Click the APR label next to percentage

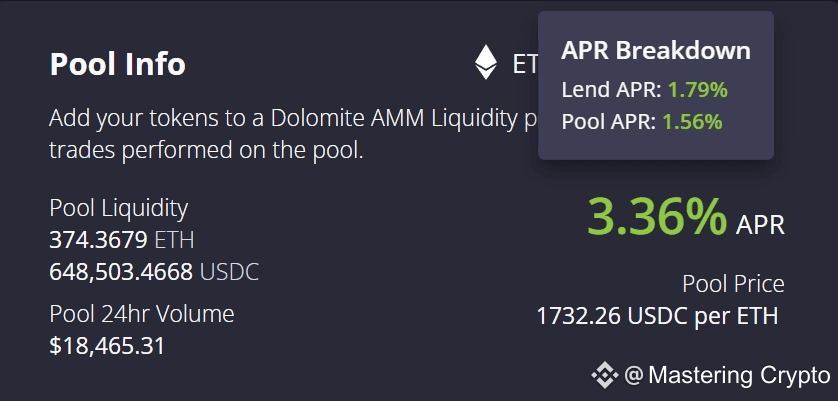[x=760, y=226]
